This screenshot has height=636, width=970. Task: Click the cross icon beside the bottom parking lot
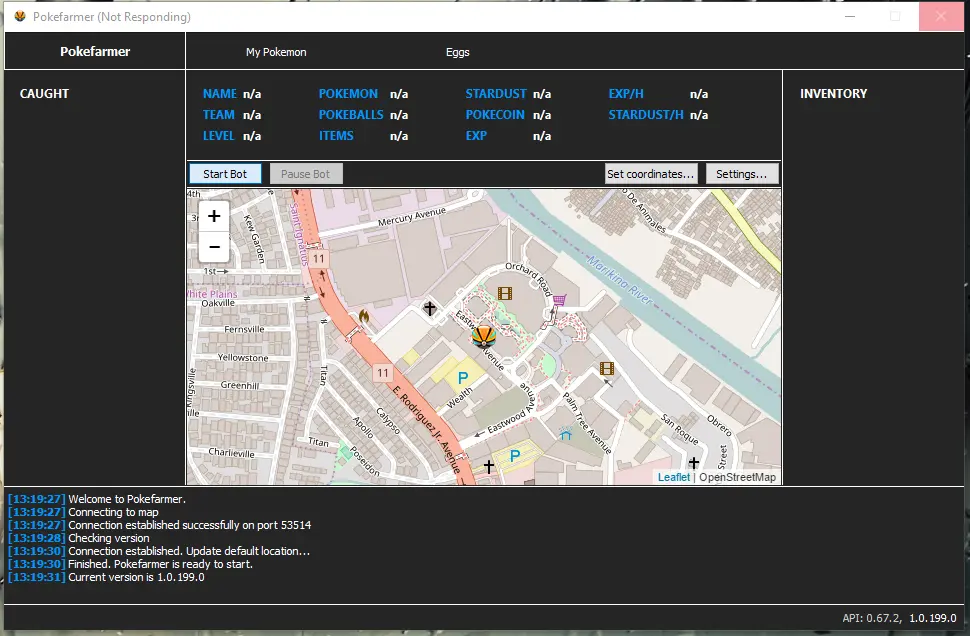[x=489, y=466]
